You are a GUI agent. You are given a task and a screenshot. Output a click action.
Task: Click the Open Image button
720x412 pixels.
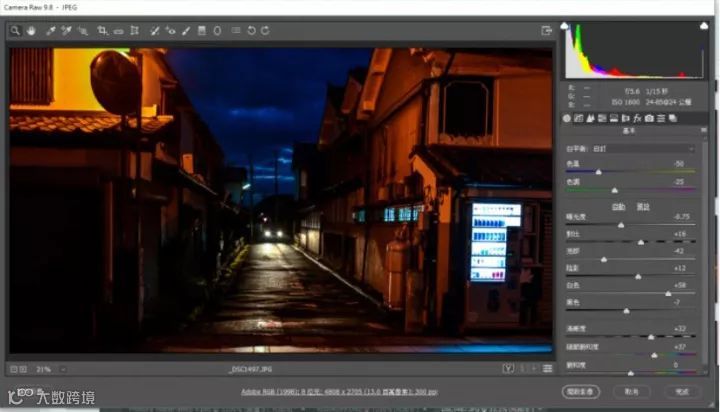click(581, 392)
